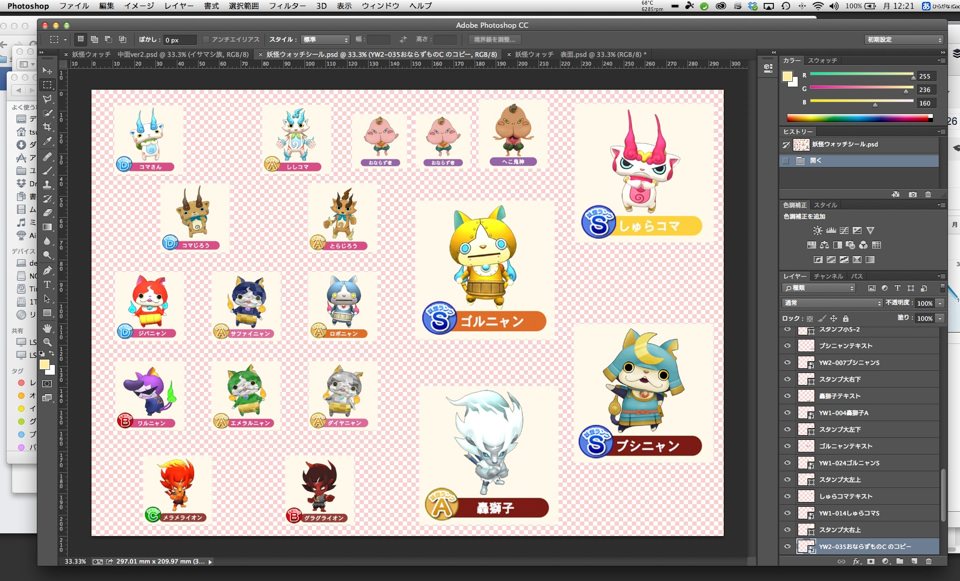Image resolution: width=960 pixels, height=581 pixels.
Task: Select the Gradient tool
Action: point(47,227)
